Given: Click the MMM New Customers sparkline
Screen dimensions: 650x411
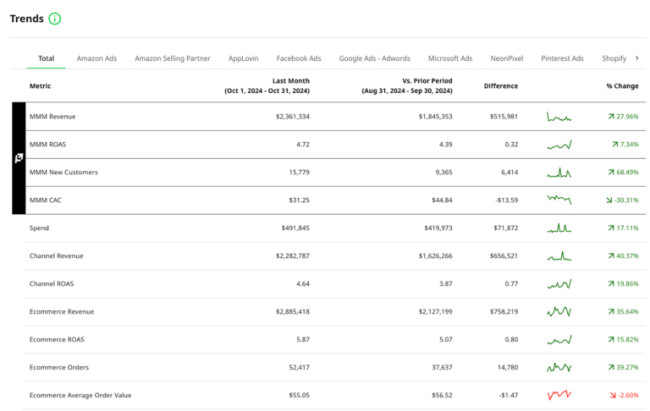Looking at the screenshot, I should (x=559, y=172).
